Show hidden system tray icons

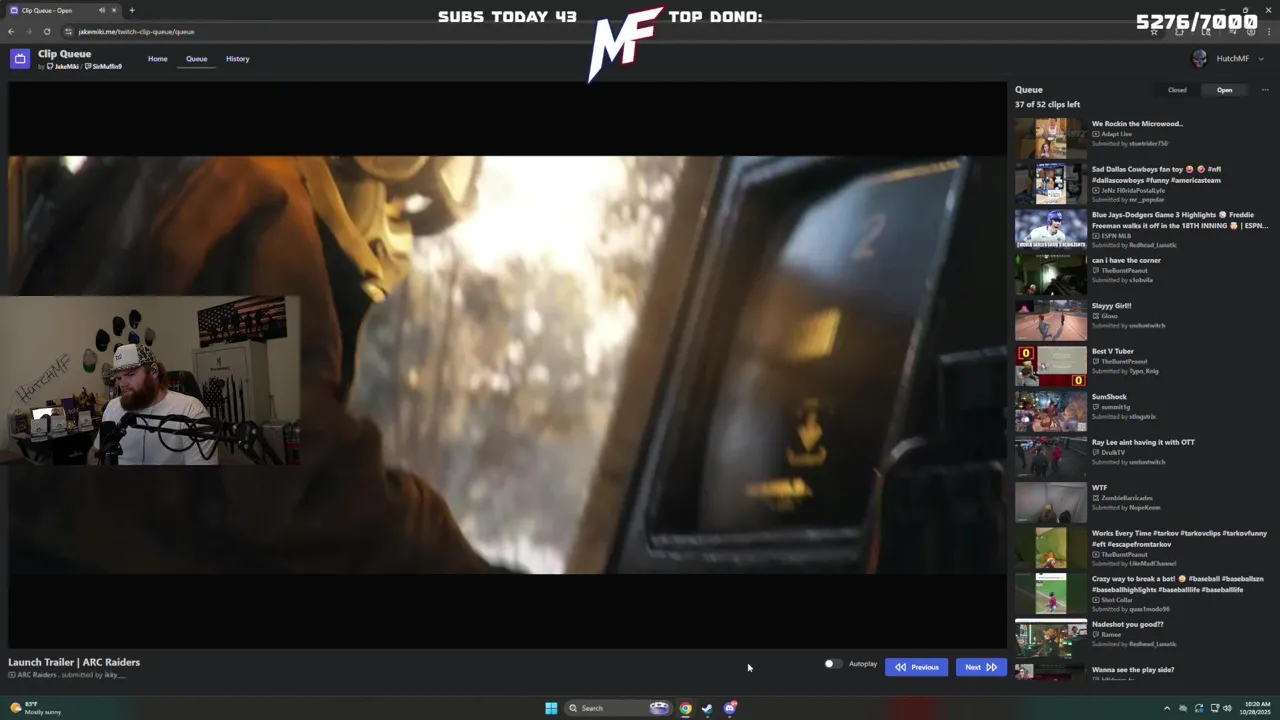click(x=1166, y=708)
